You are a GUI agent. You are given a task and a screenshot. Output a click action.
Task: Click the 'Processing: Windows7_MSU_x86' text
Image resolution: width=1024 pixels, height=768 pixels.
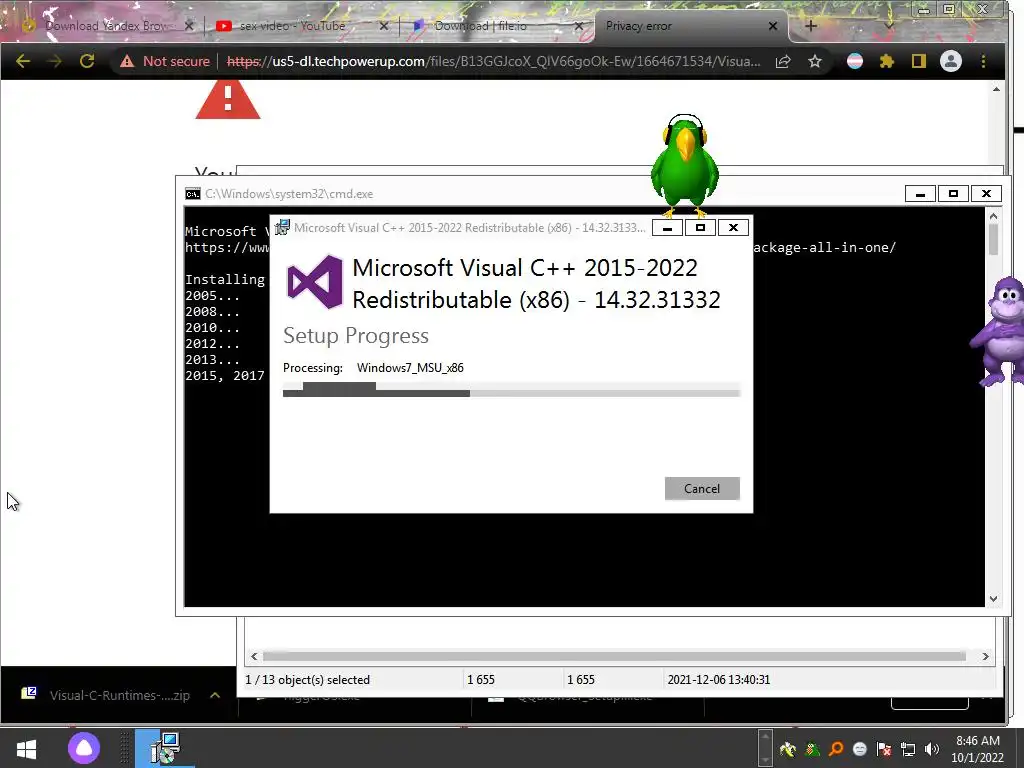(373, 368)
